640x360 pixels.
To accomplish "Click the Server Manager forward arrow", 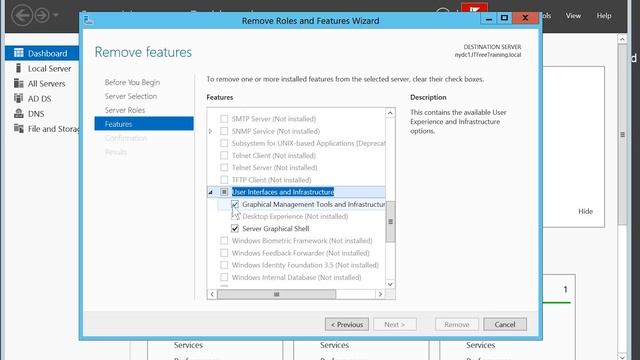I will [x=42, y=16].
